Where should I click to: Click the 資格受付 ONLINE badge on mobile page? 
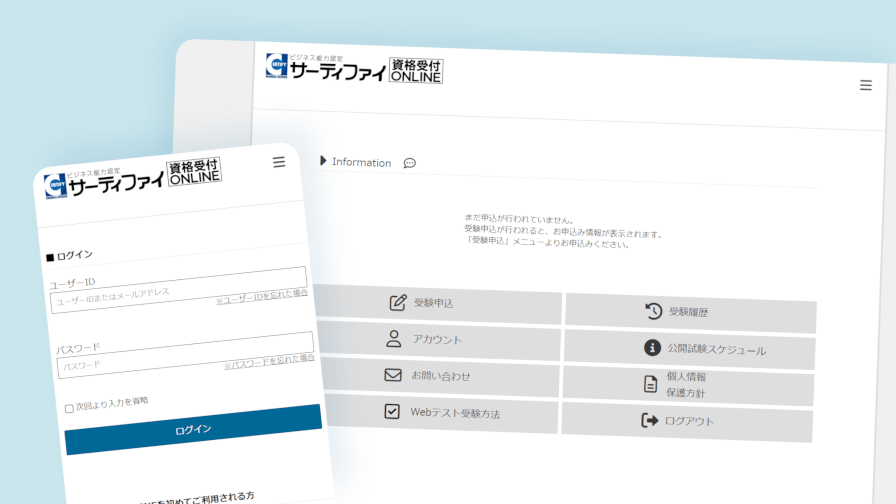(x=194, y=172)
